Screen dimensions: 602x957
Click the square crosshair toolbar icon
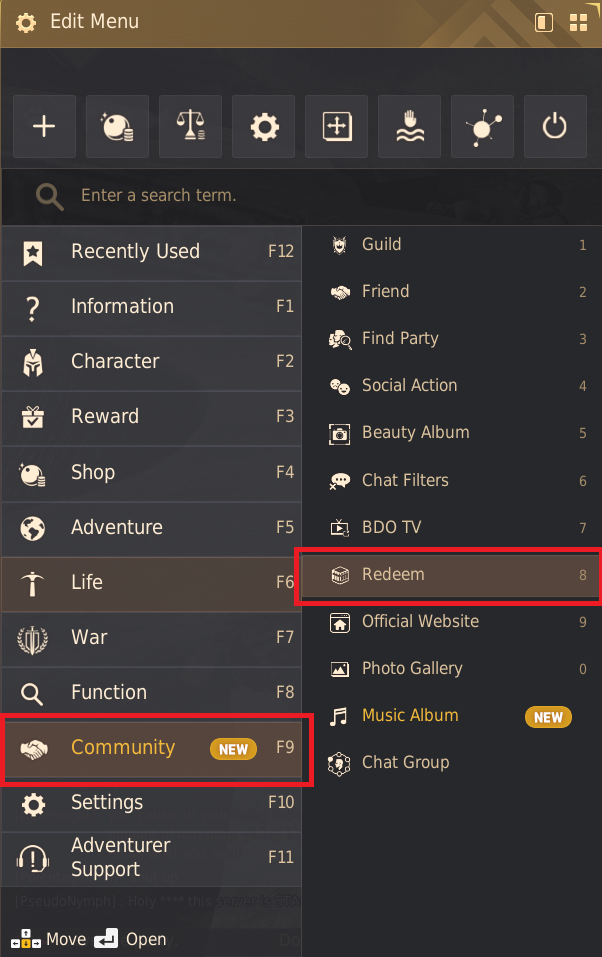tap(337, 127)
